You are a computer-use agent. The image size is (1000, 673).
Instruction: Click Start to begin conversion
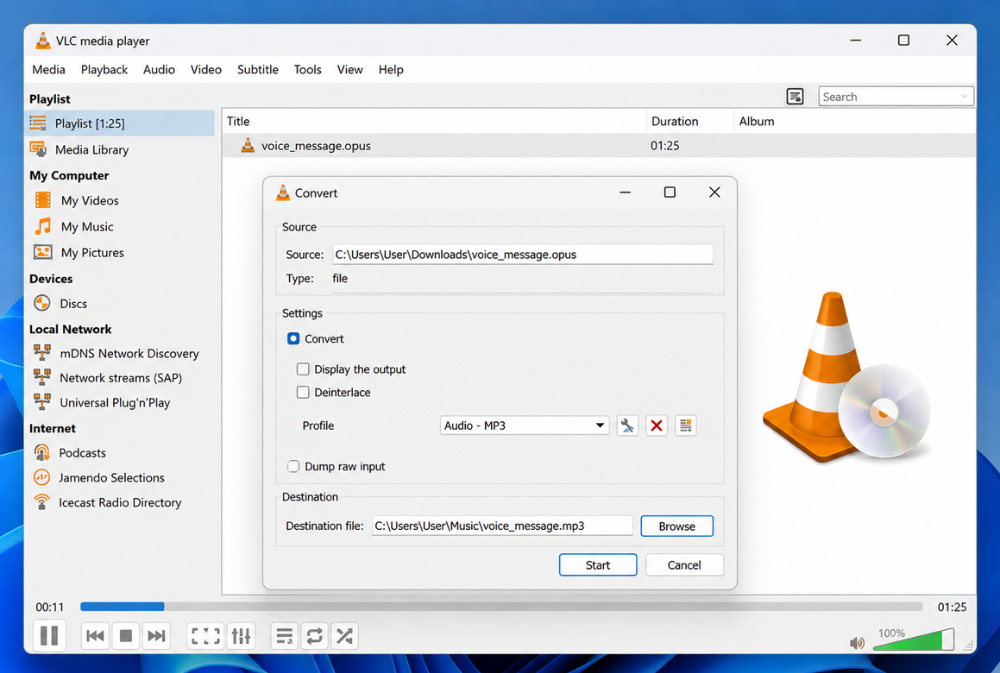[598, 565]
